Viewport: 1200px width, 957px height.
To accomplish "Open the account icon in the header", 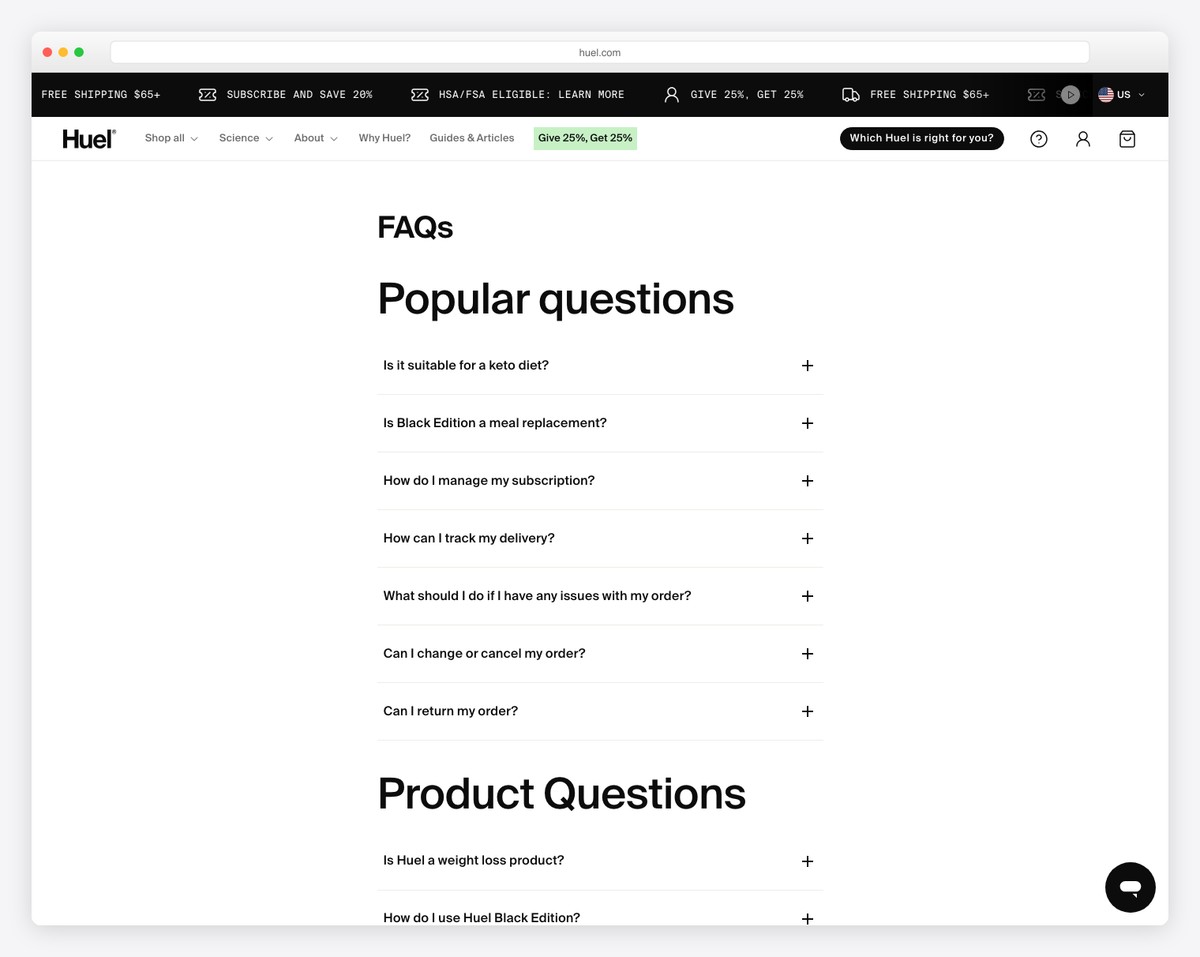I will coord(1082,139).
